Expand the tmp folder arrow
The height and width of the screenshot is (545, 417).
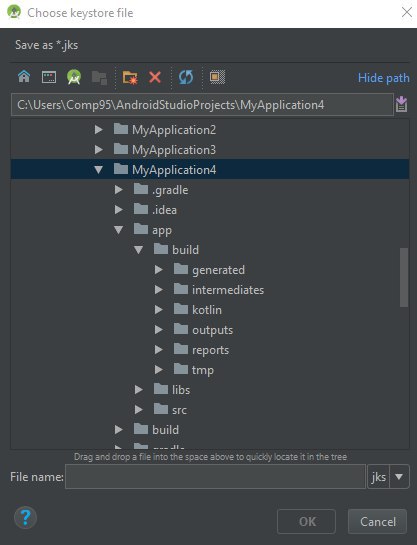pyautogui.click(x=158, y=369)
